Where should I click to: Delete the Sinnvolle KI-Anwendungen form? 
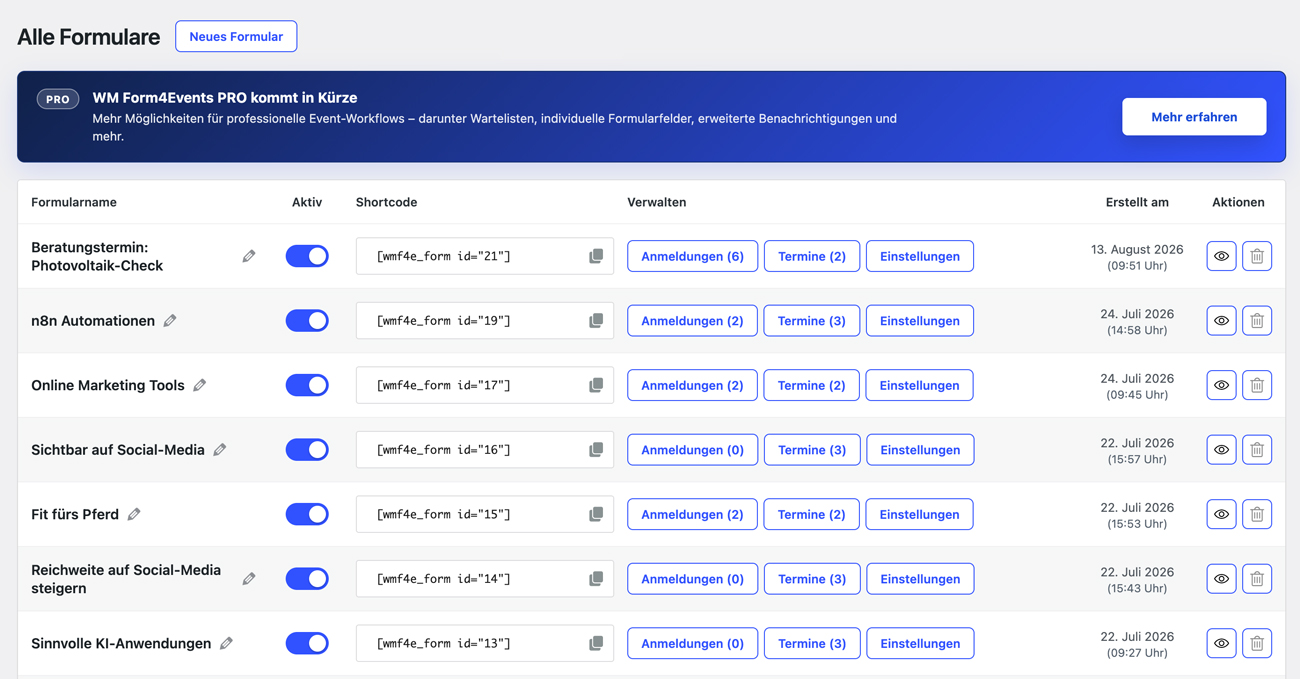pos(1257,643)
